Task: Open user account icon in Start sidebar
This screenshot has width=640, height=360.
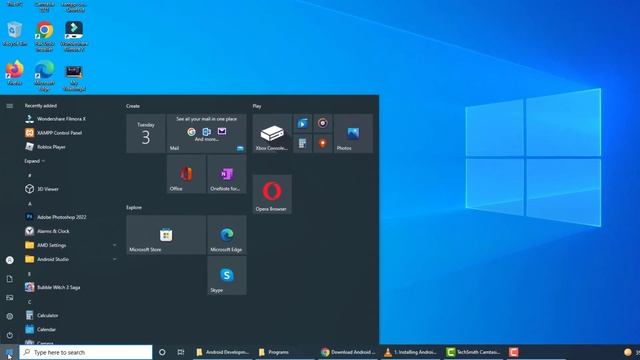Action: (10, 260)
